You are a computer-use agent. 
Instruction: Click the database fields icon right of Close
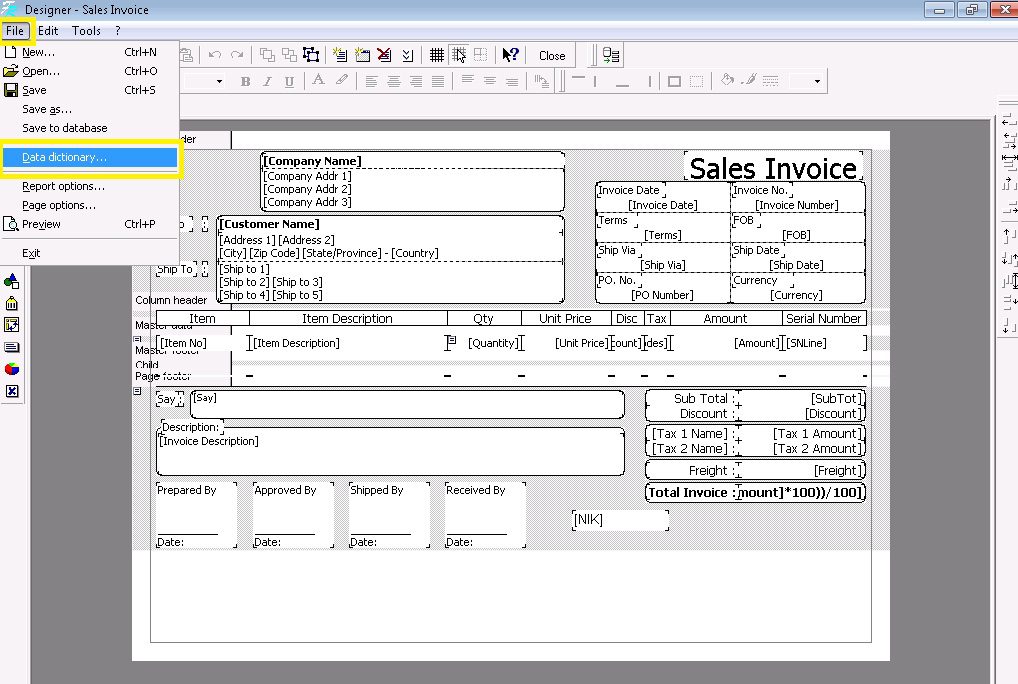611,55
